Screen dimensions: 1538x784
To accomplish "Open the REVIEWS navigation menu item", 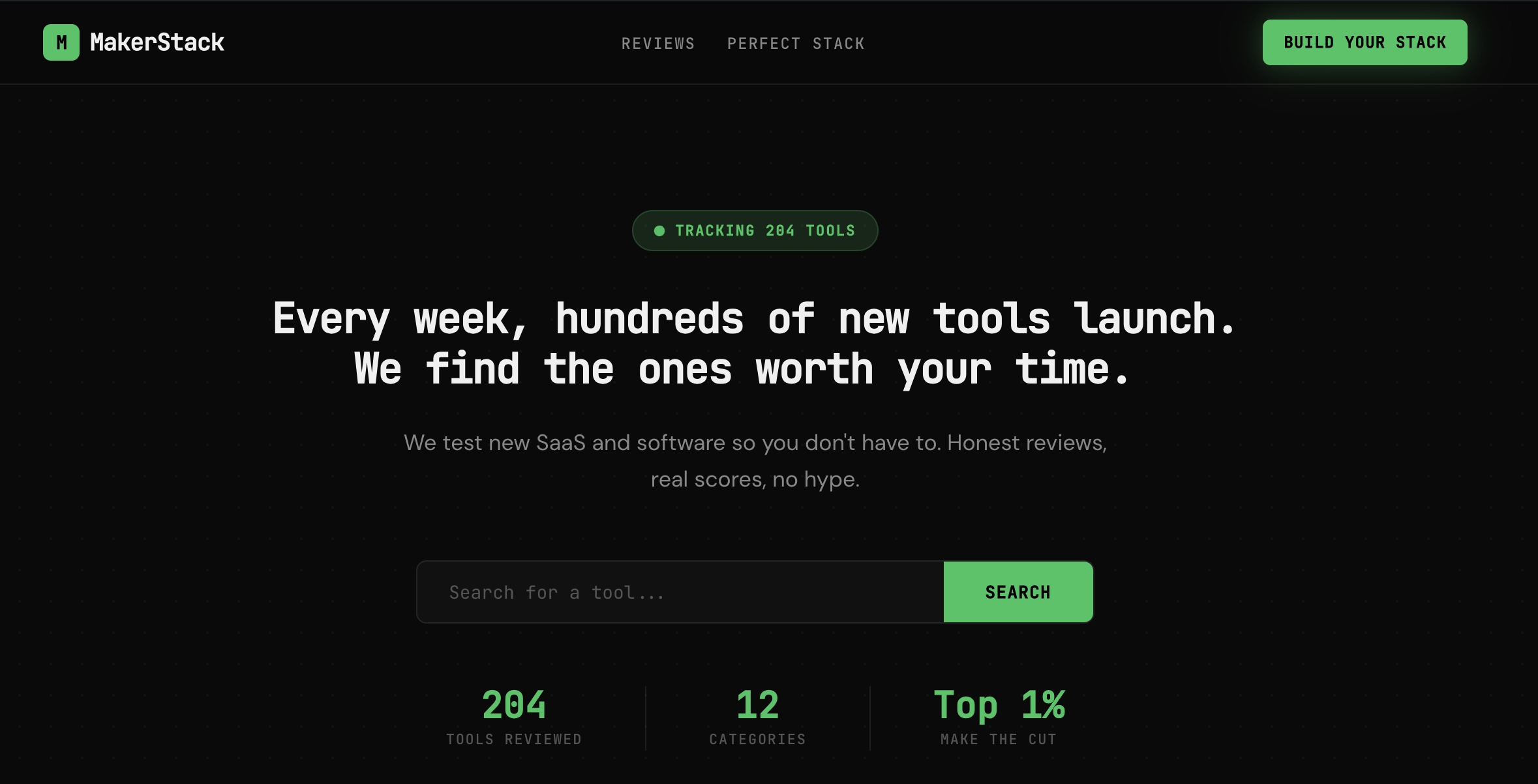I will (658, 43).
